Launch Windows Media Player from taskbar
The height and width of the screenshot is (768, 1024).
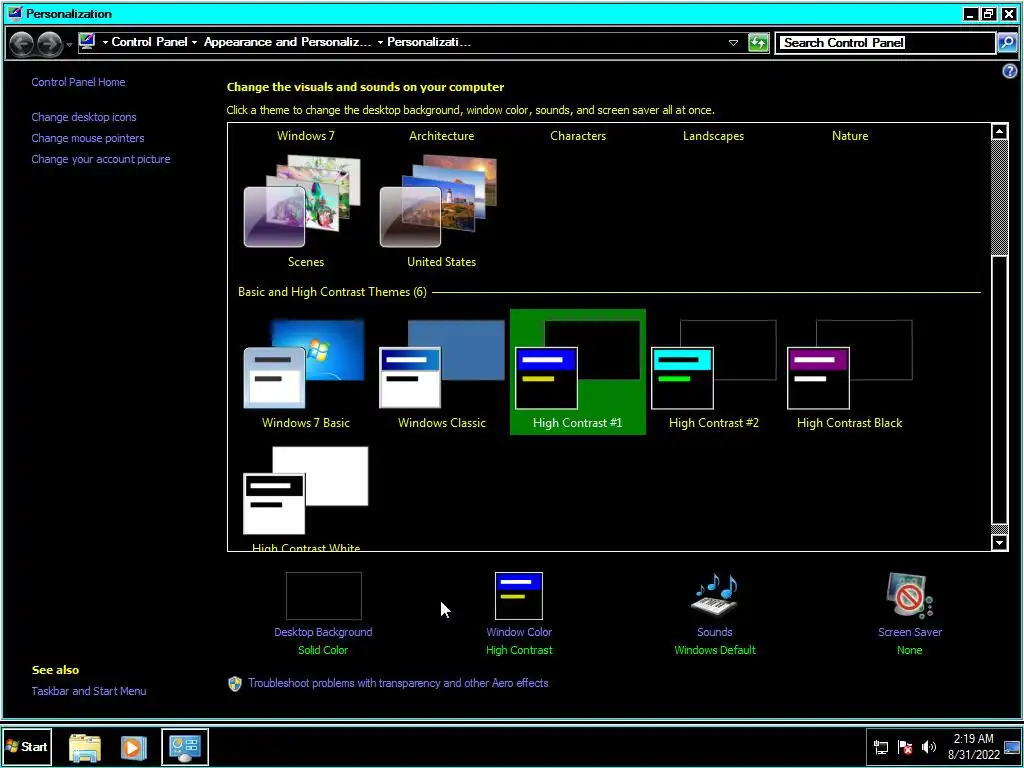coord(134,747)
